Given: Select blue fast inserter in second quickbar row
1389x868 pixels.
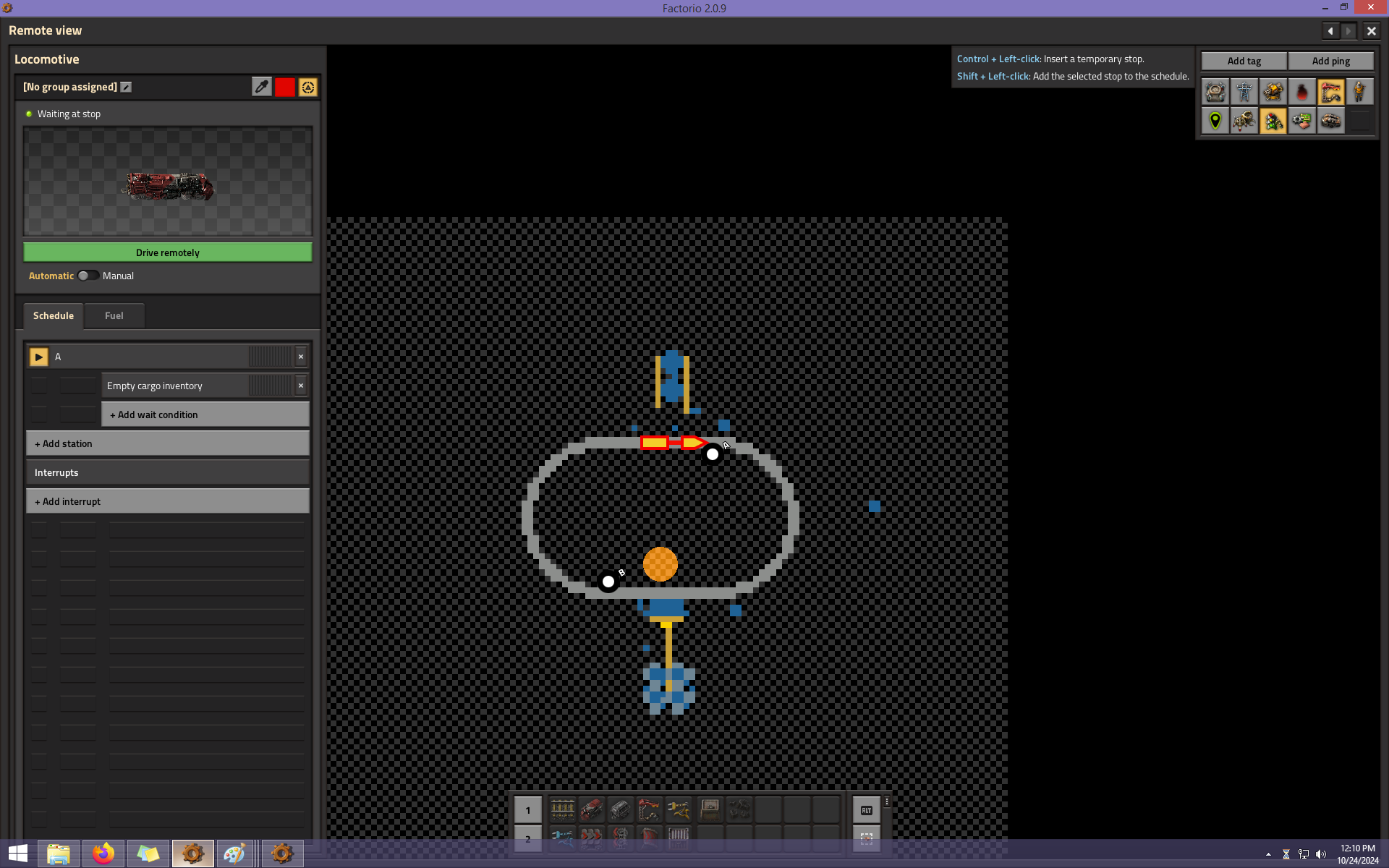Looking at the screenshot, I should (562, 837).
